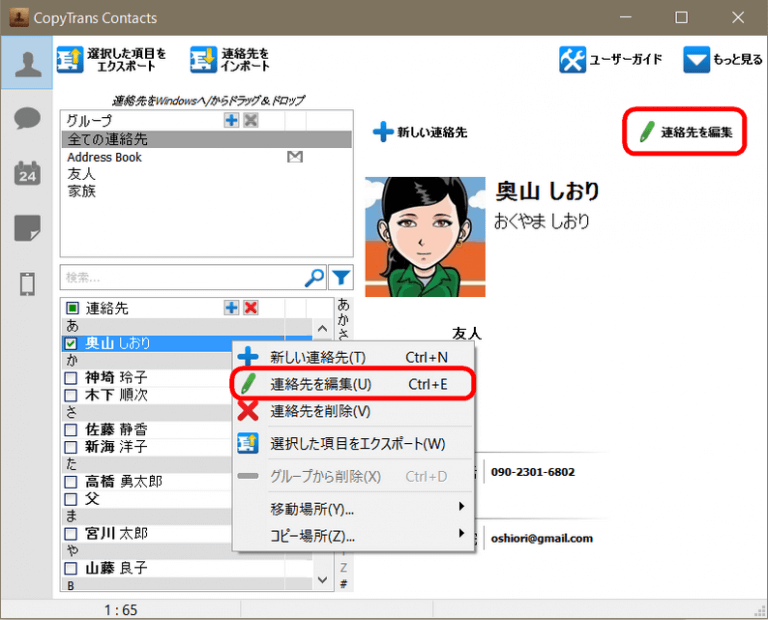Click the magnifier search icon
This screenshot has height=620, width=768.
314,278
